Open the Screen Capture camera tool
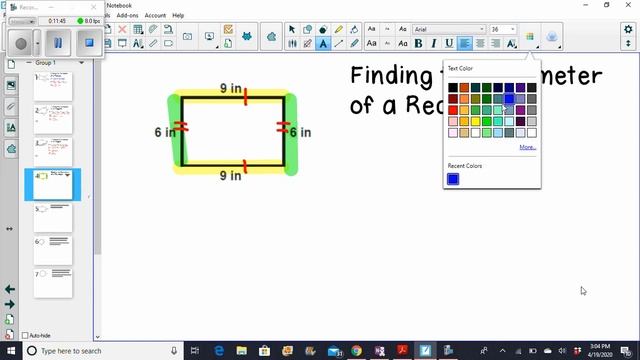Screen dimensions: 640x360 tap(187, 36)
